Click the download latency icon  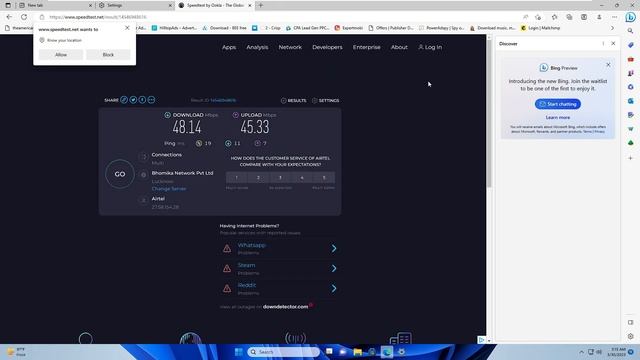[x=228, y=143]
